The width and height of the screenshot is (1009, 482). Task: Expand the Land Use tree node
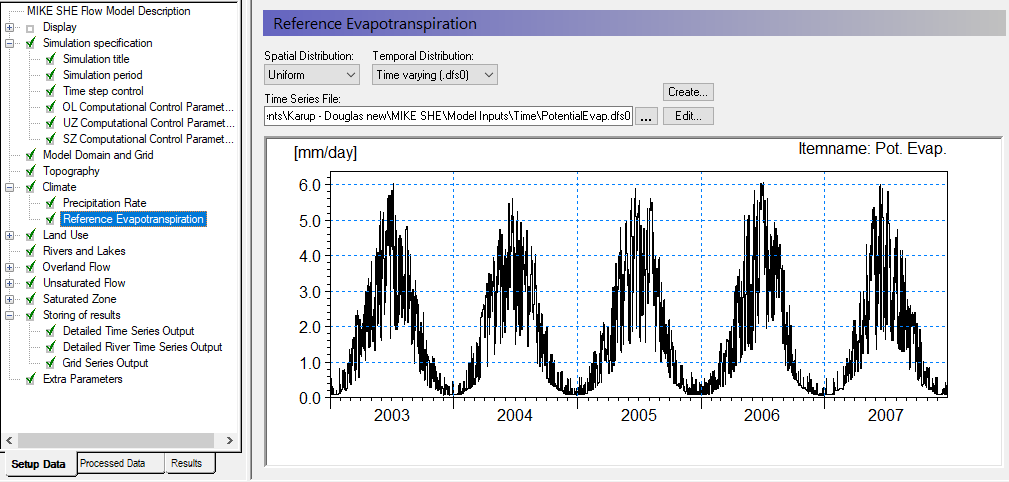coord(9,236)
